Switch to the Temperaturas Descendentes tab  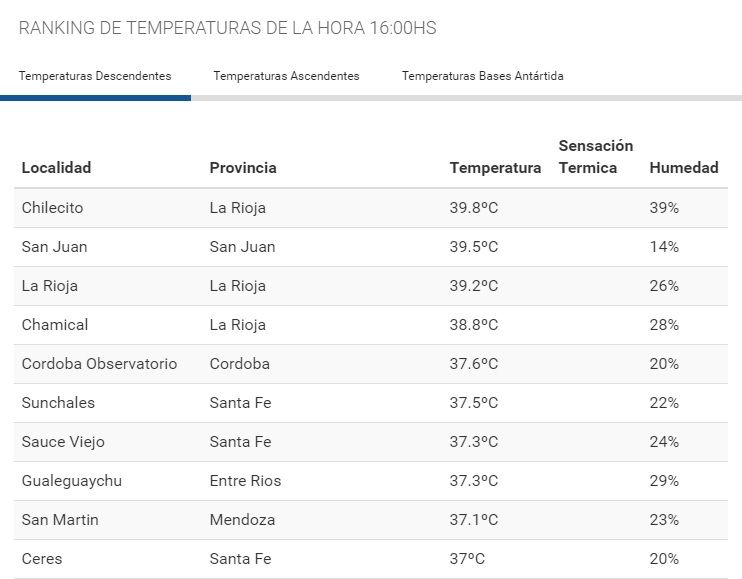[x=95, y=76]
